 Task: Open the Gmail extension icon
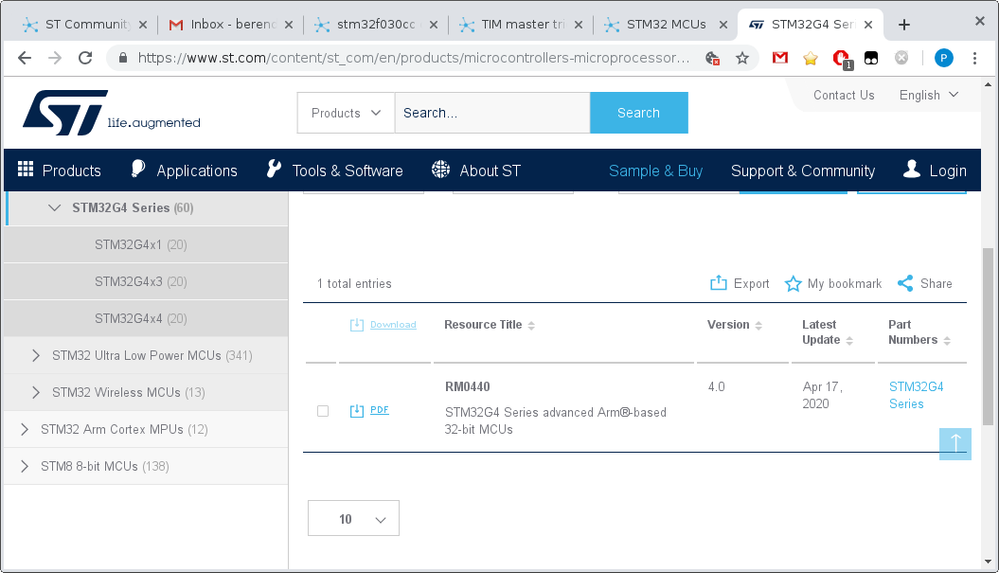tap(780, 58)
